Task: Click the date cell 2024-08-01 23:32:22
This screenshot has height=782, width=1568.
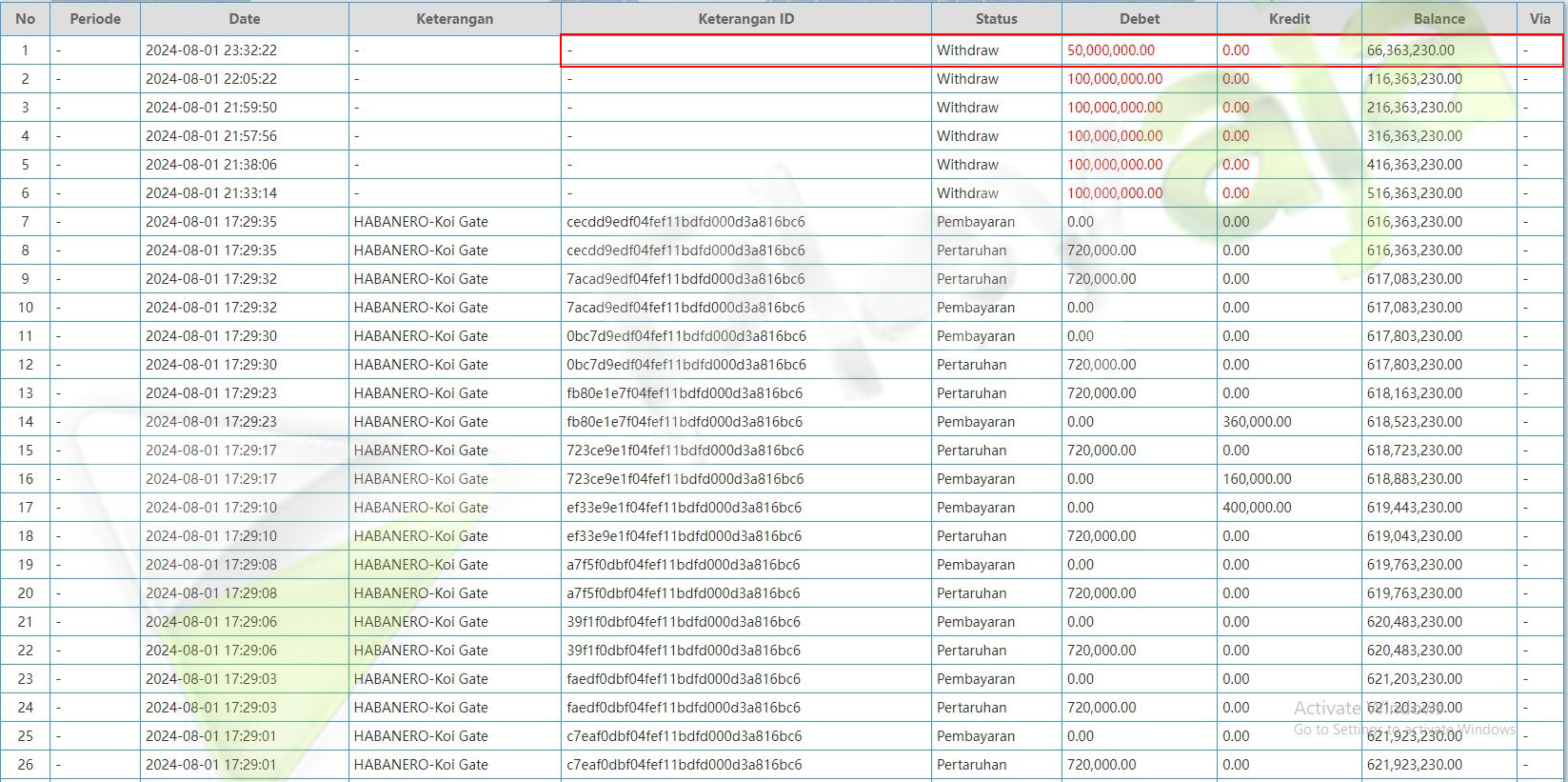Action: (x=210, y=50)
